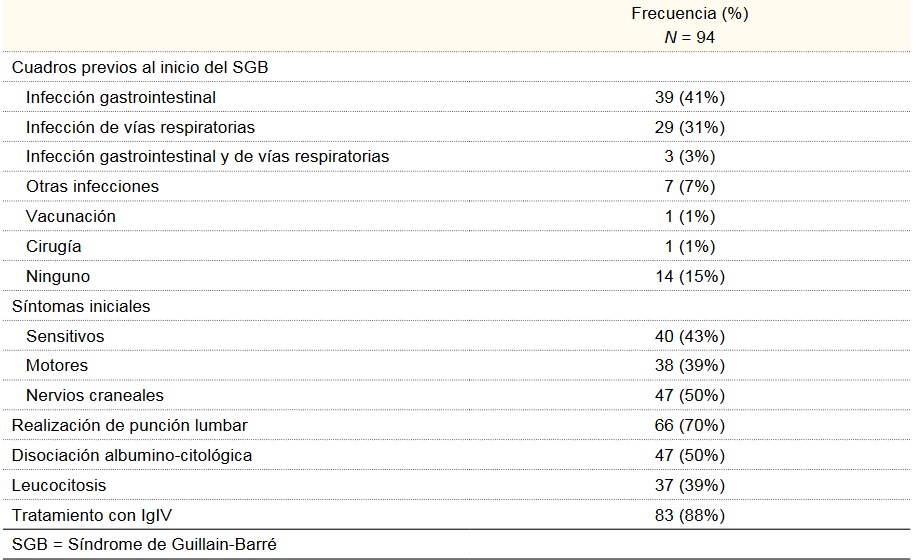Select the "Vacunación" row label
This screenshot has width=921, height=560.
tap(71, 216)
